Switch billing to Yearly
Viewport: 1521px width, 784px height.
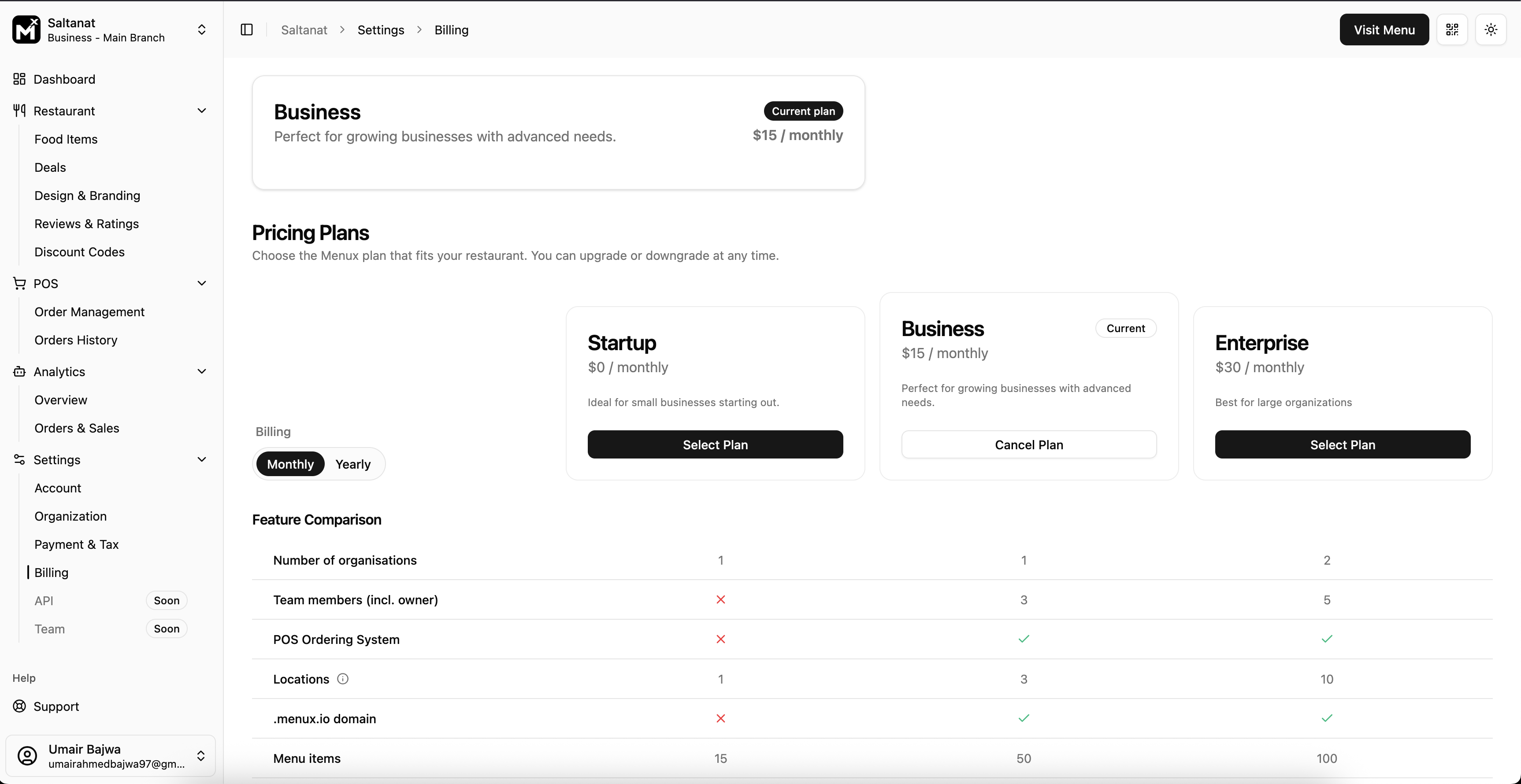352,464
